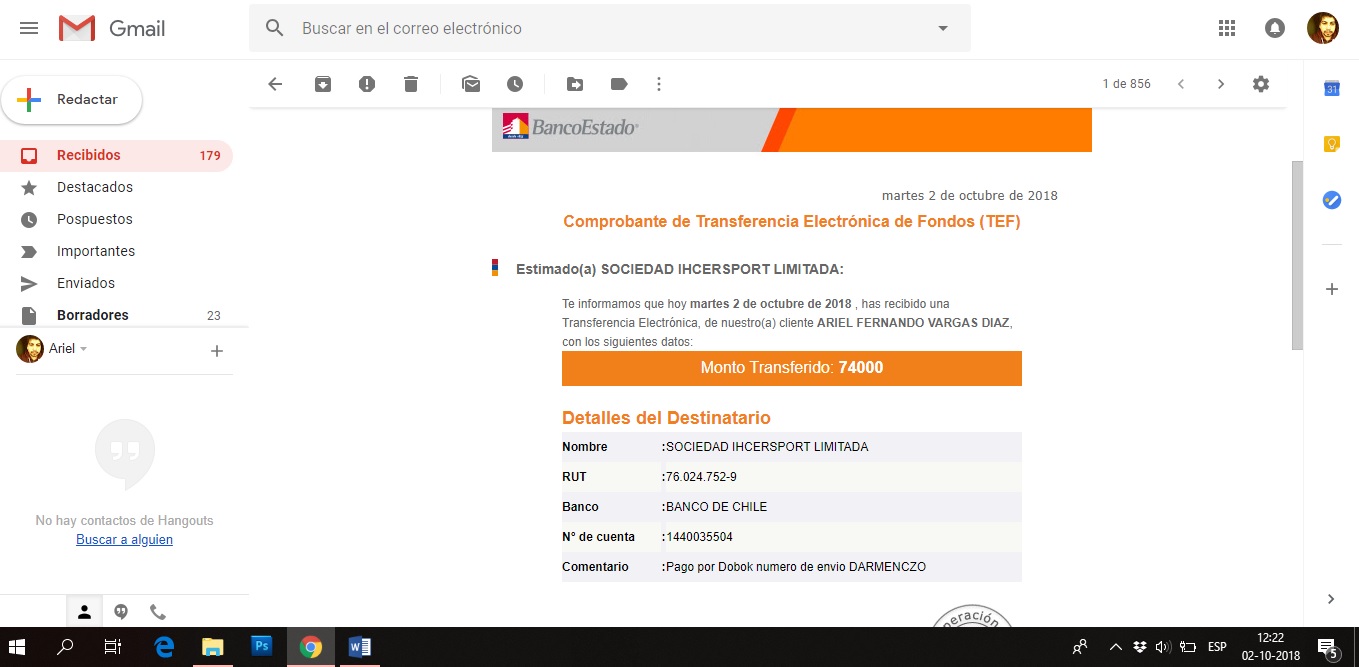Image resolution: width=1359 pixels, height=667 pixels.
Task: Open Google Tasks side panel
Action: coord(1331,200)
